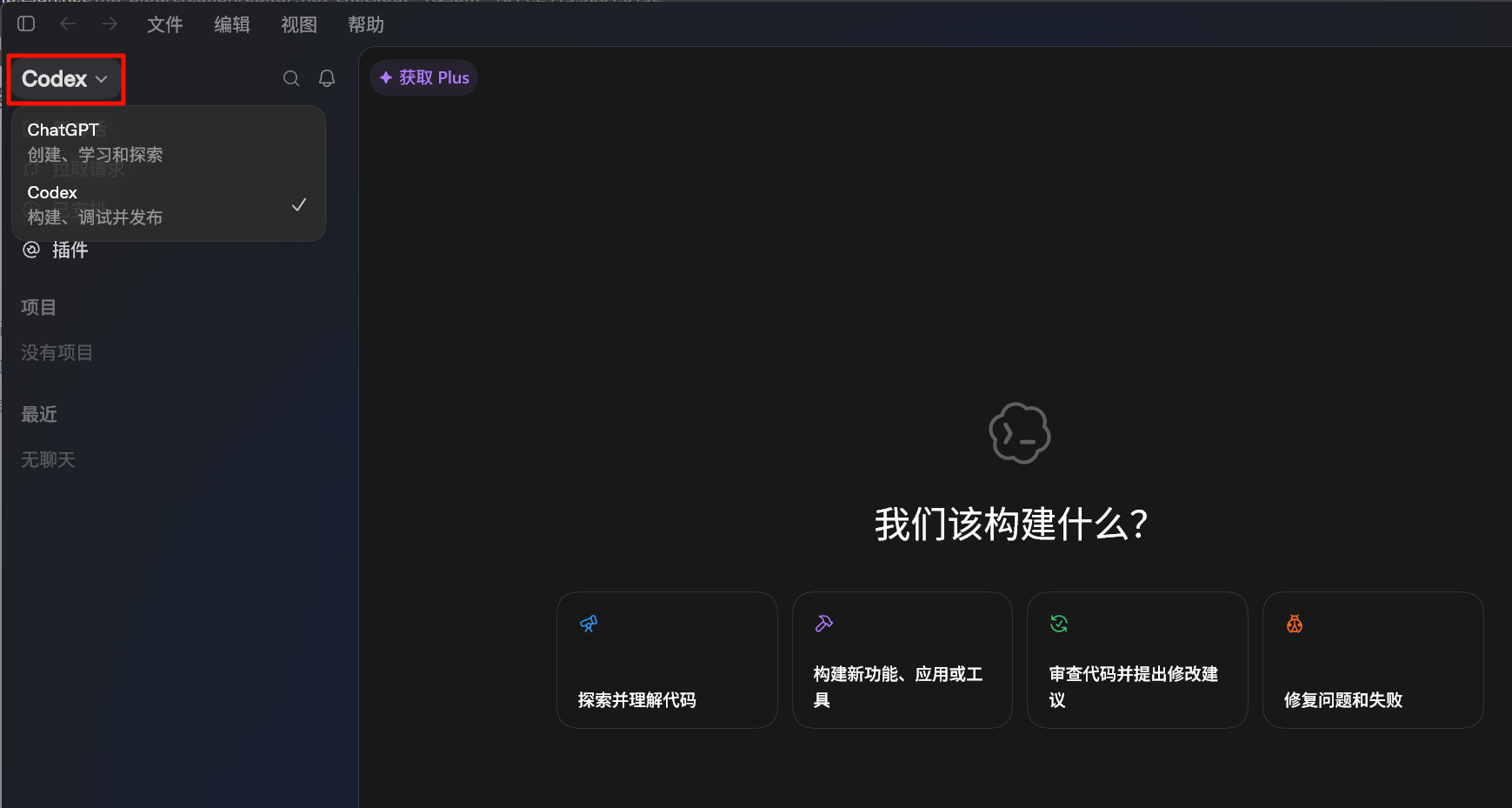Click the sparkle icon beside 获取 Plus
Viewport: 1512px width, 808px height.
click(x=386, y=77)
